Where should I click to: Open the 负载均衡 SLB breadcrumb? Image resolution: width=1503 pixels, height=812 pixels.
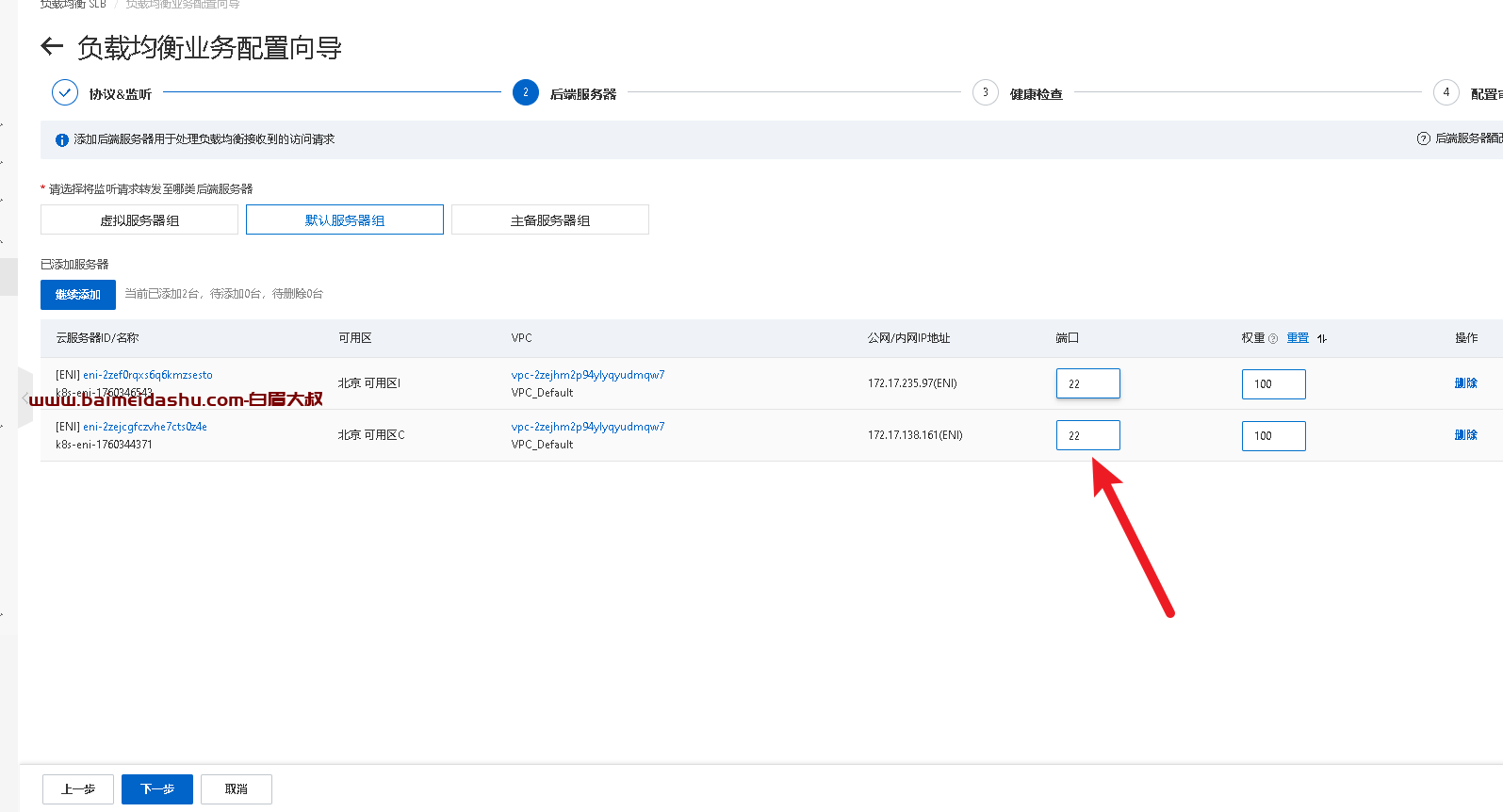74,5
